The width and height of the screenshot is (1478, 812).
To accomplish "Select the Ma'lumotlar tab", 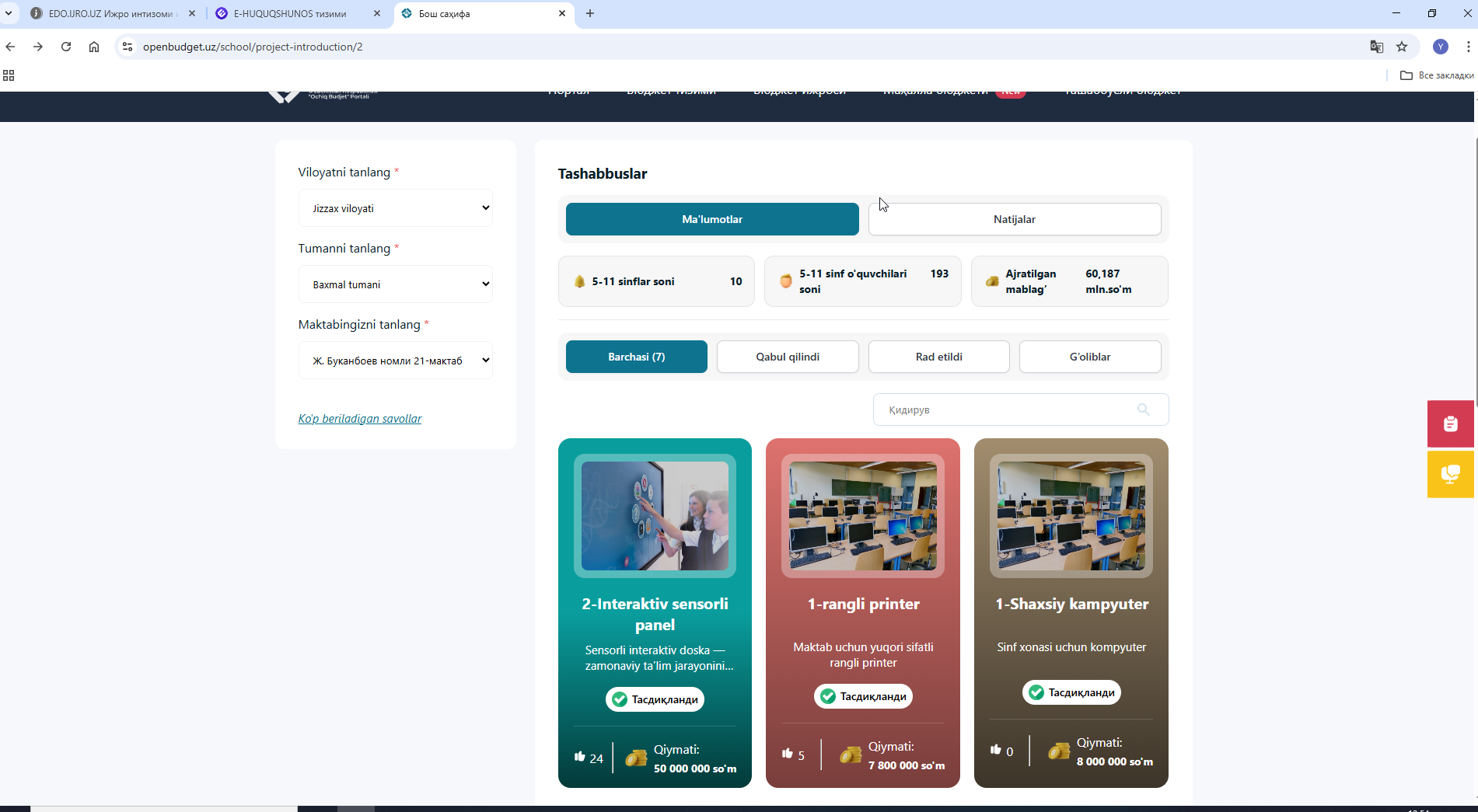I will pos(712,219).
